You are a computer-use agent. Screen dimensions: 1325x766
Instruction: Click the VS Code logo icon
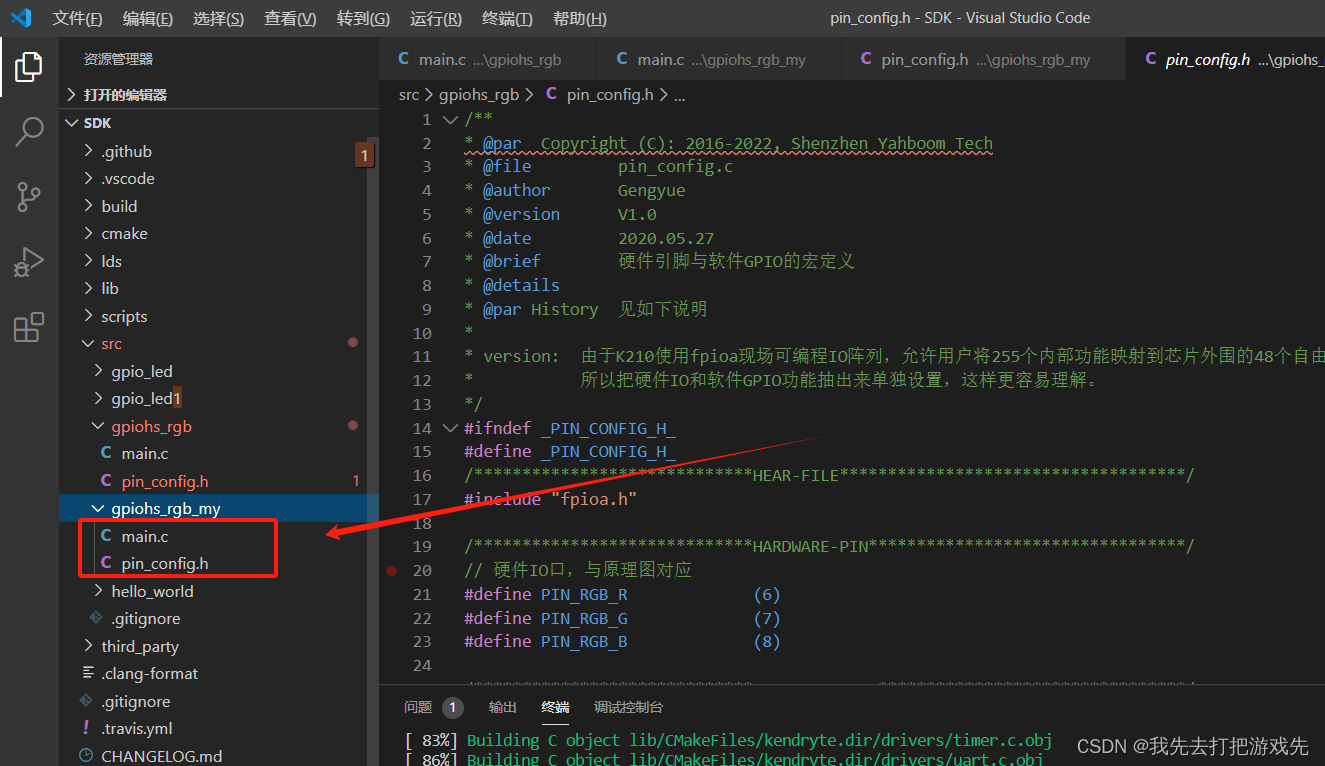(21, 18)
